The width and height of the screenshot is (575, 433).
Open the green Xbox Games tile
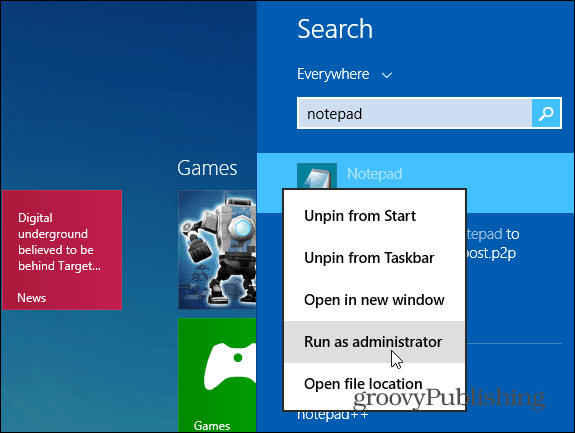217,375
